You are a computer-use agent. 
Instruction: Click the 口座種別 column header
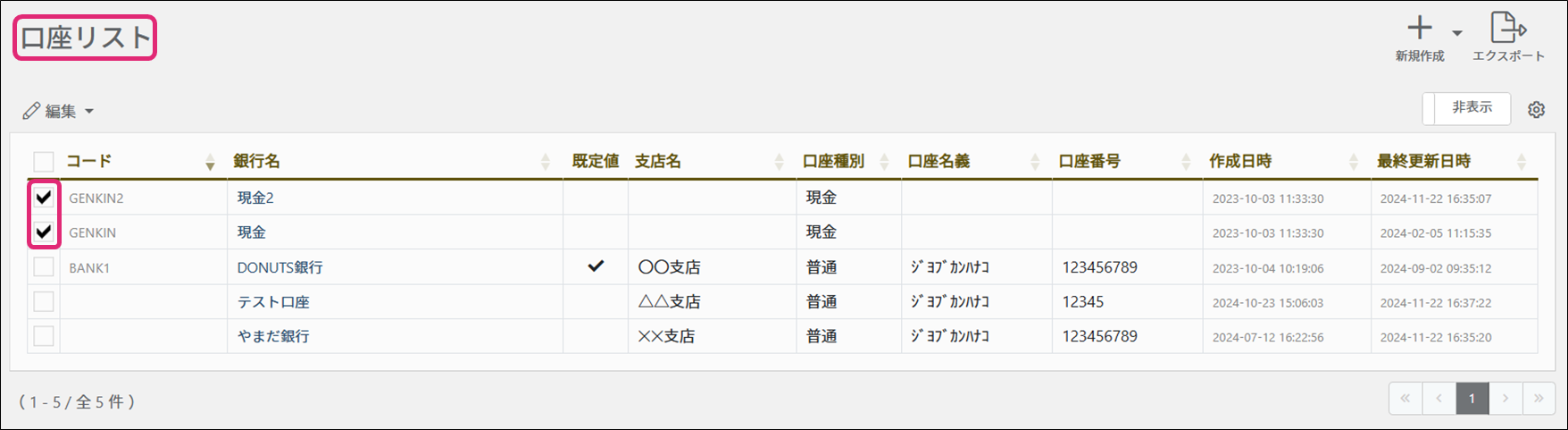pyautogui.click(x=833, y=162)
